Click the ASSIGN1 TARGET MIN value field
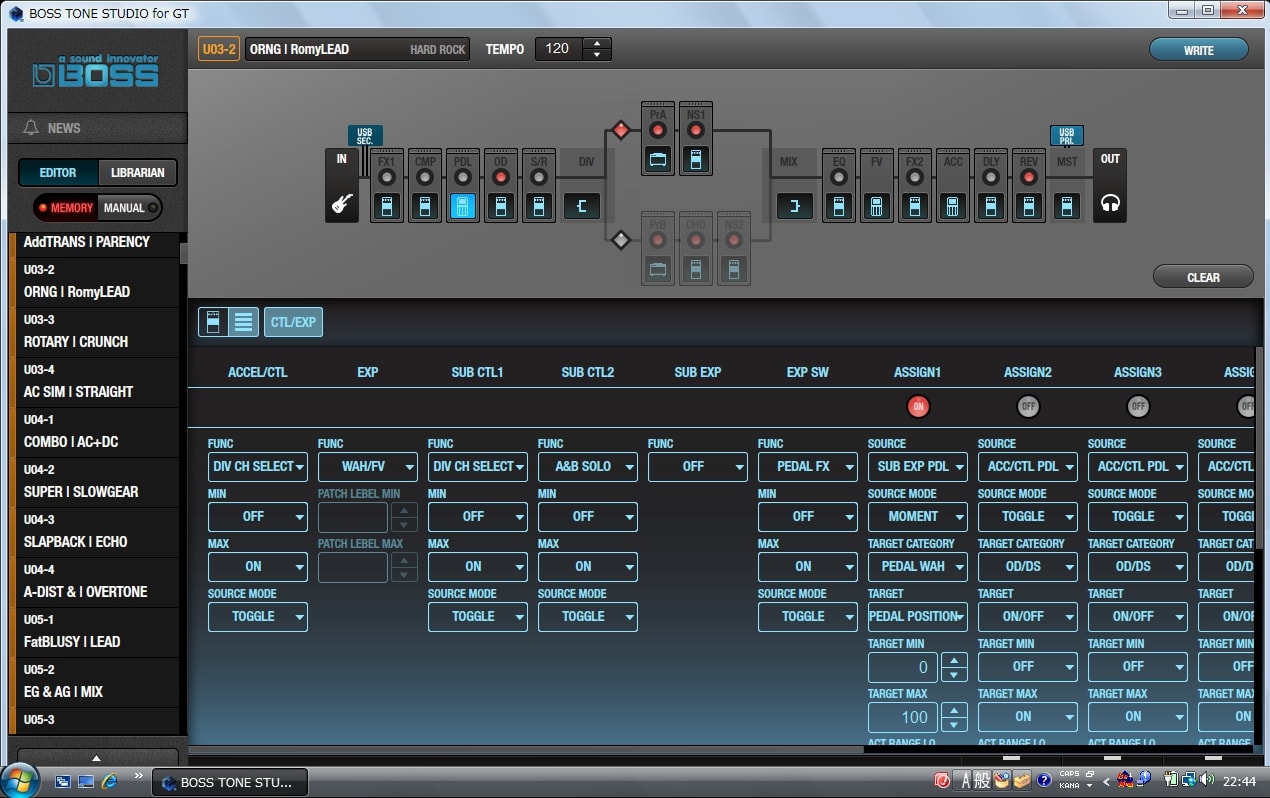Image resolution: width=1270 pixels, height=798 pixels. coord(904,666)
